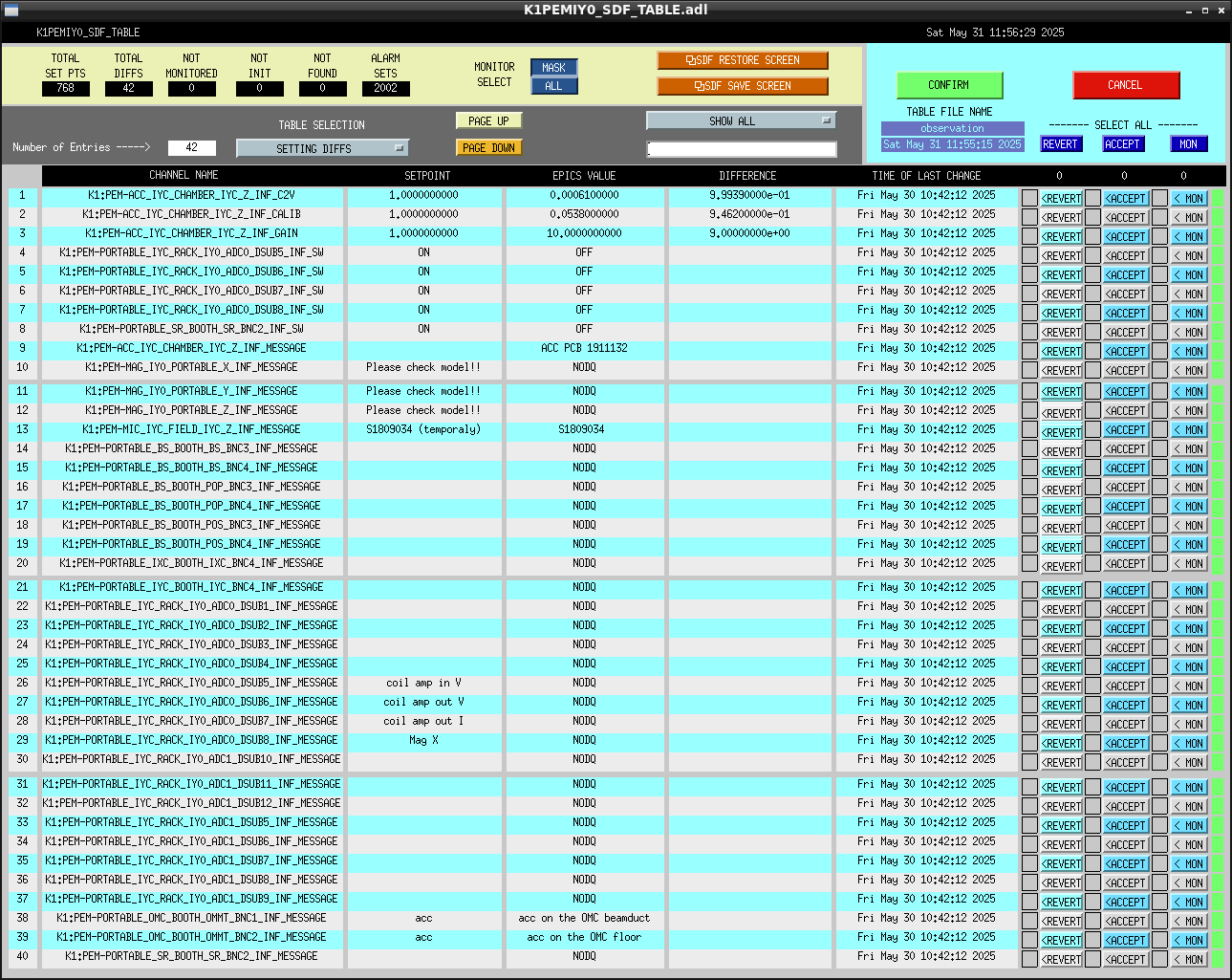
Task: Click the 'observation' table file name
Action: coord(952,128)
